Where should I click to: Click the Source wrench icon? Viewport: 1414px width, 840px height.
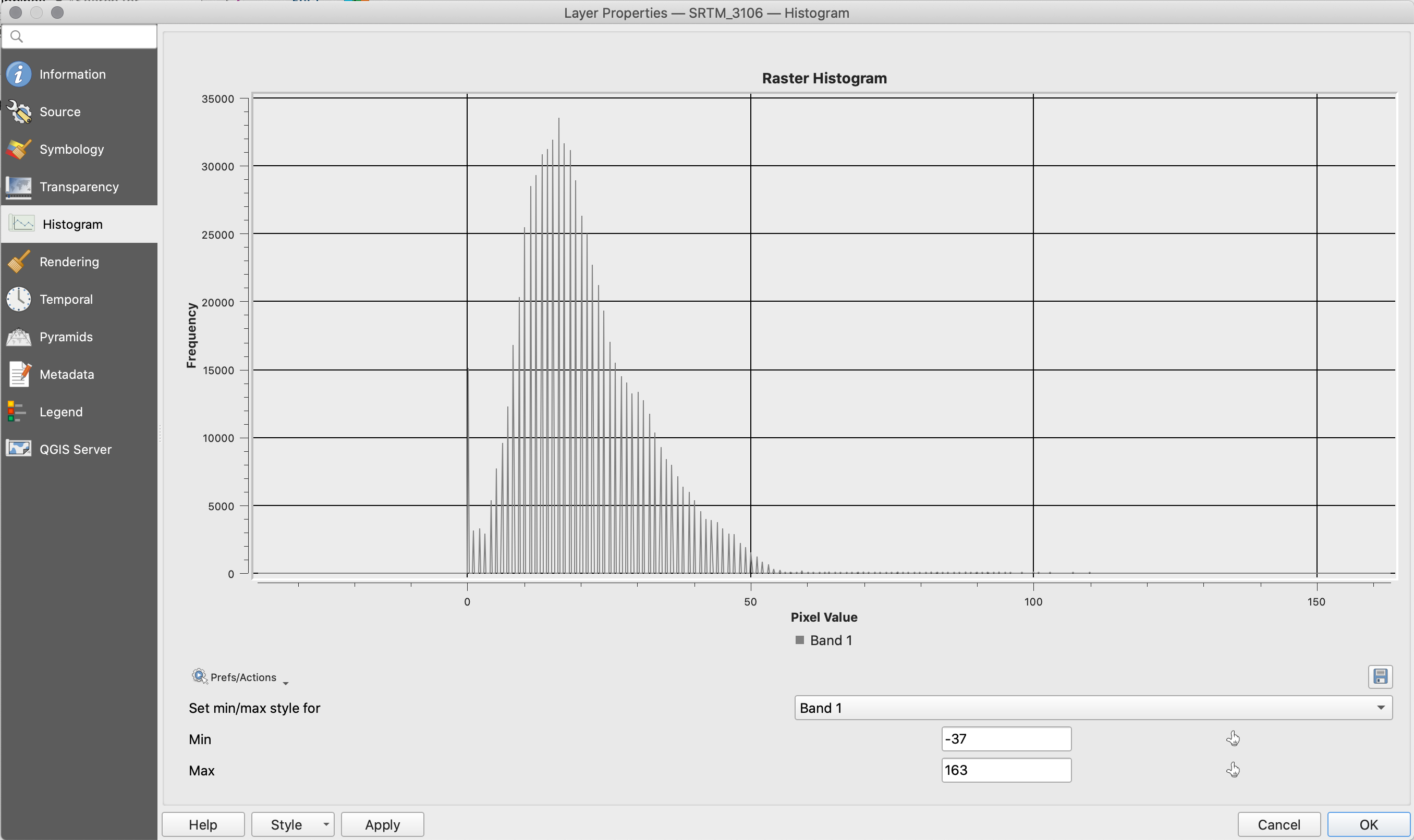pyautogui.click(x=19, y=112)
